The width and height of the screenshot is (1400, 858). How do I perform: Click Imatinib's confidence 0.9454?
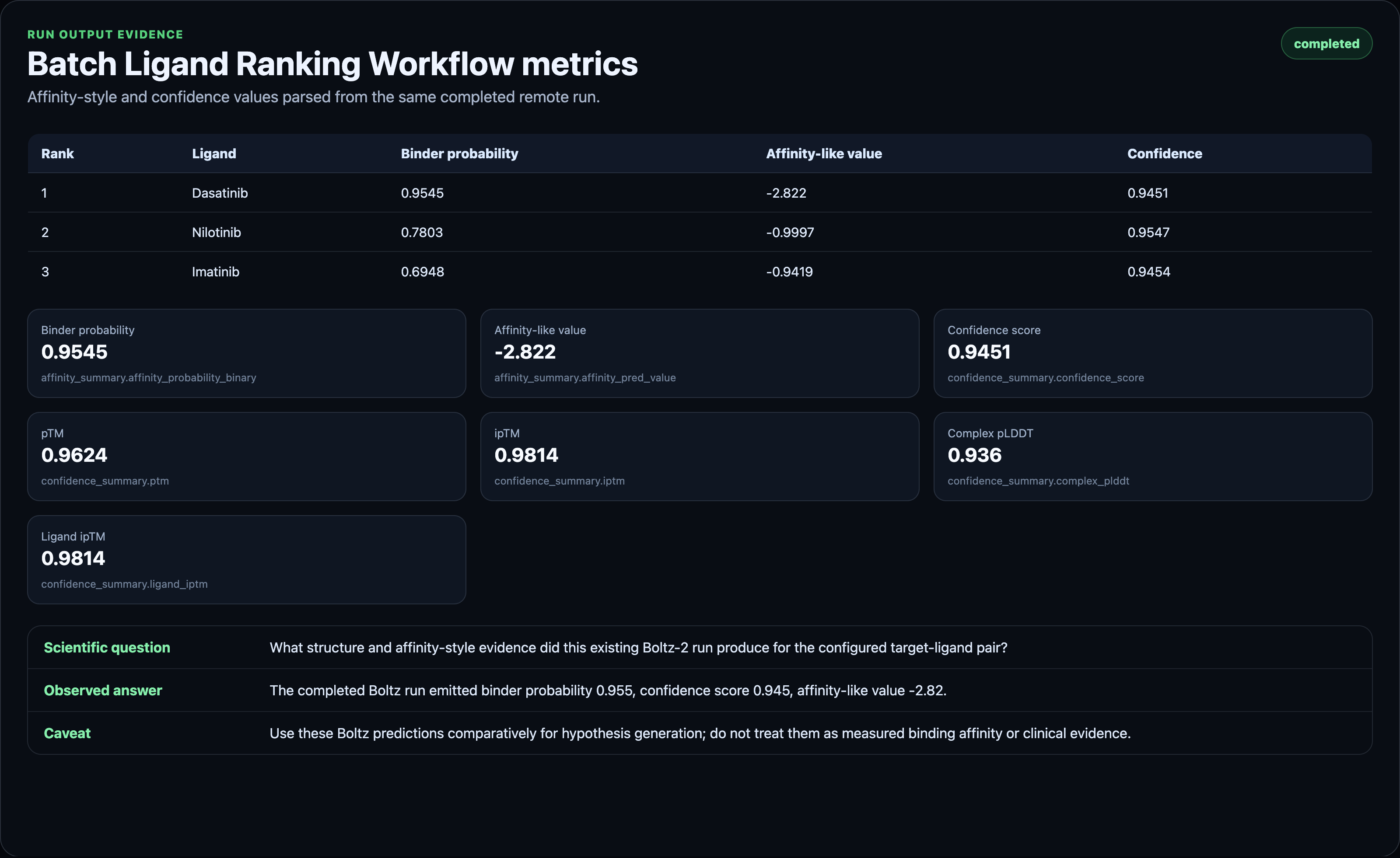[x=1148, y=272]
